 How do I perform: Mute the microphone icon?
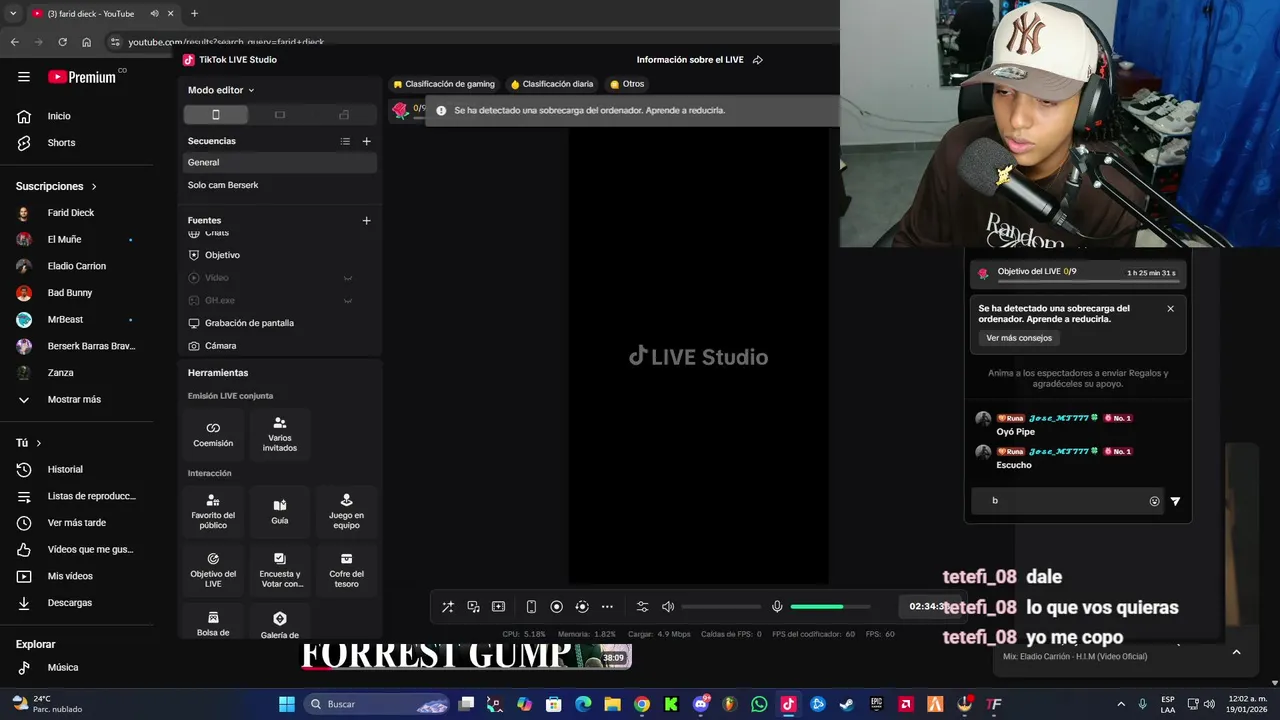[777, 607]
